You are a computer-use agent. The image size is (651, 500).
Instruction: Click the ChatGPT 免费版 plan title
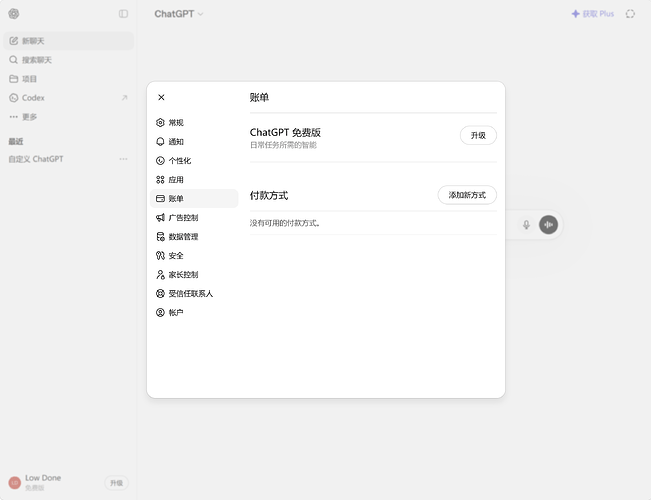pos(285,132)
